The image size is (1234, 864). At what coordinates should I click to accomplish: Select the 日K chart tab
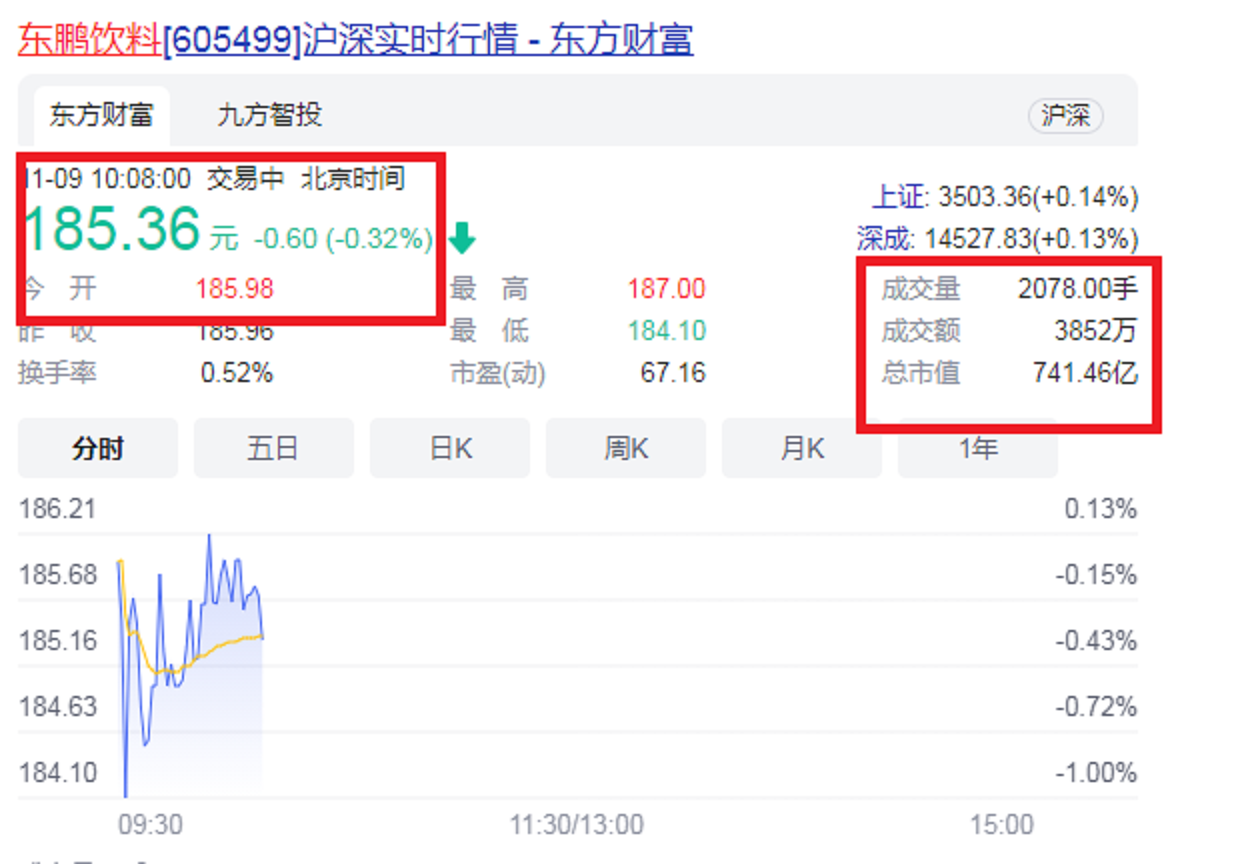tap(450, 448)
